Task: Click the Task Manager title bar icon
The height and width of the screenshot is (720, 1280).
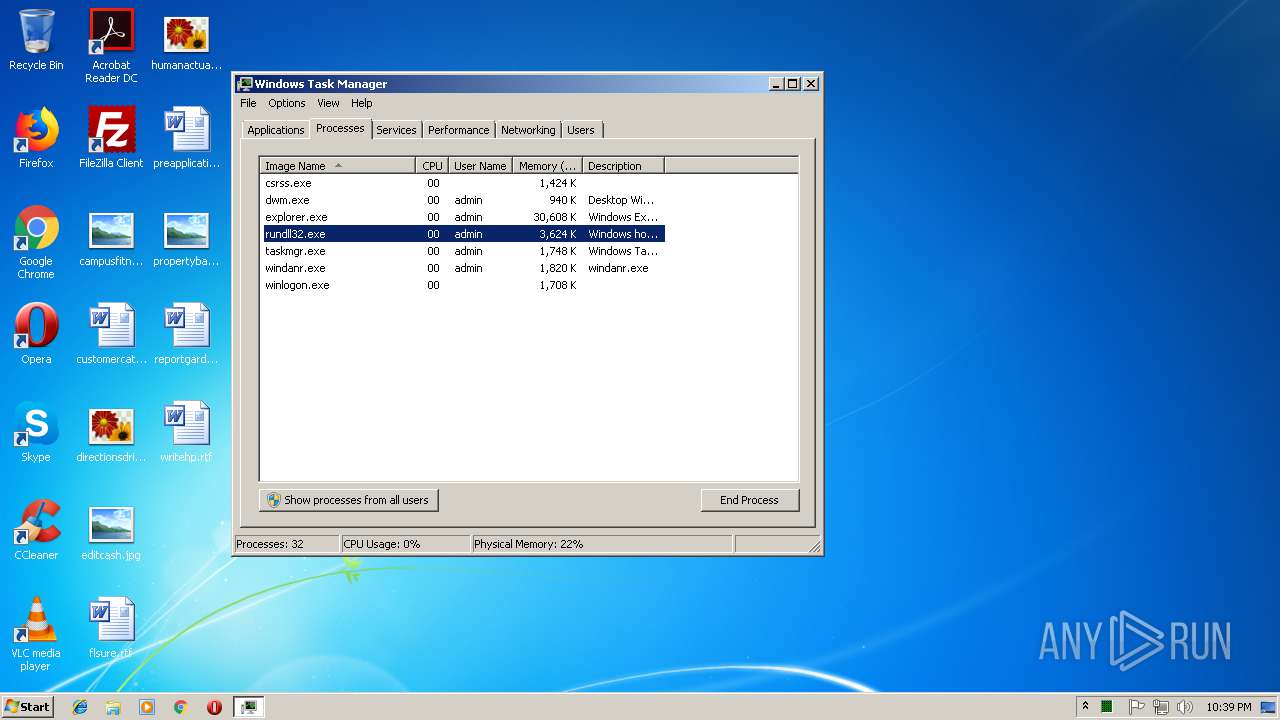Action: coord(245,84)
